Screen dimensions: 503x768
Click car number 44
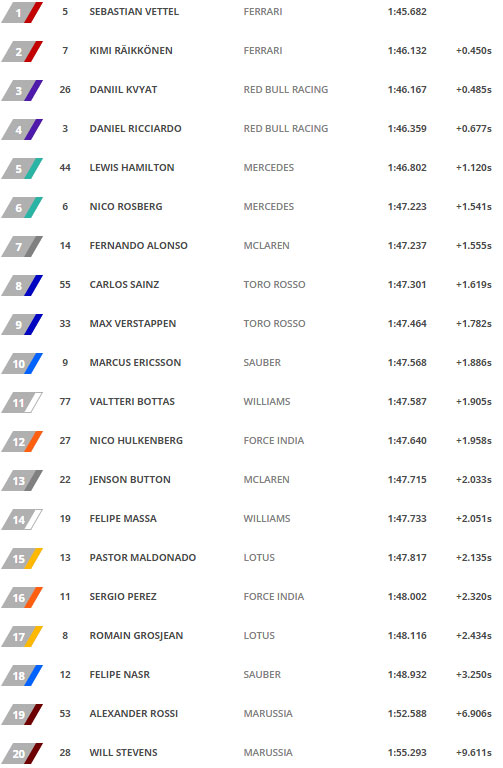point(65,168)
